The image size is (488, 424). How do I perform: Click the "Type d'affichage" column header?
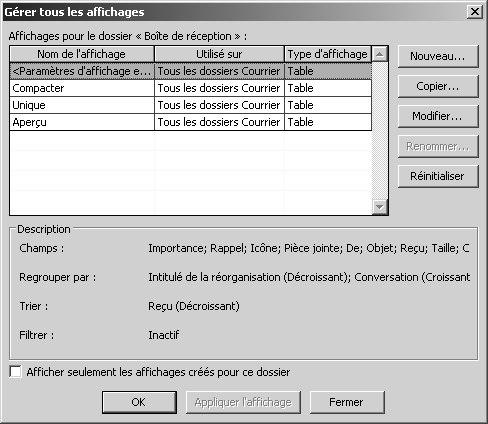click(x=328, y=54)
